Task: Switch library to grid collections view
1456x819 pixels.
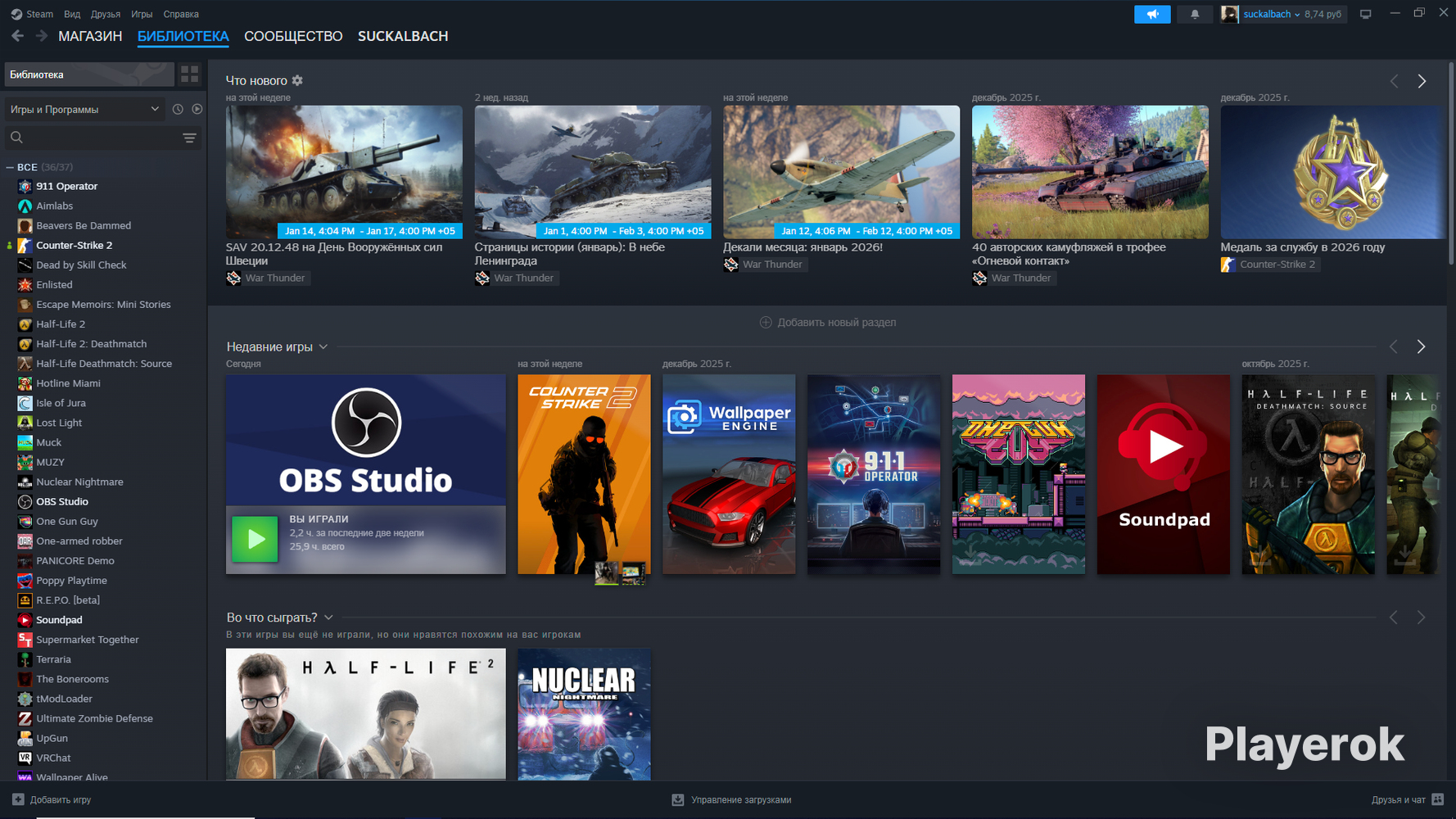Action: 190,75
